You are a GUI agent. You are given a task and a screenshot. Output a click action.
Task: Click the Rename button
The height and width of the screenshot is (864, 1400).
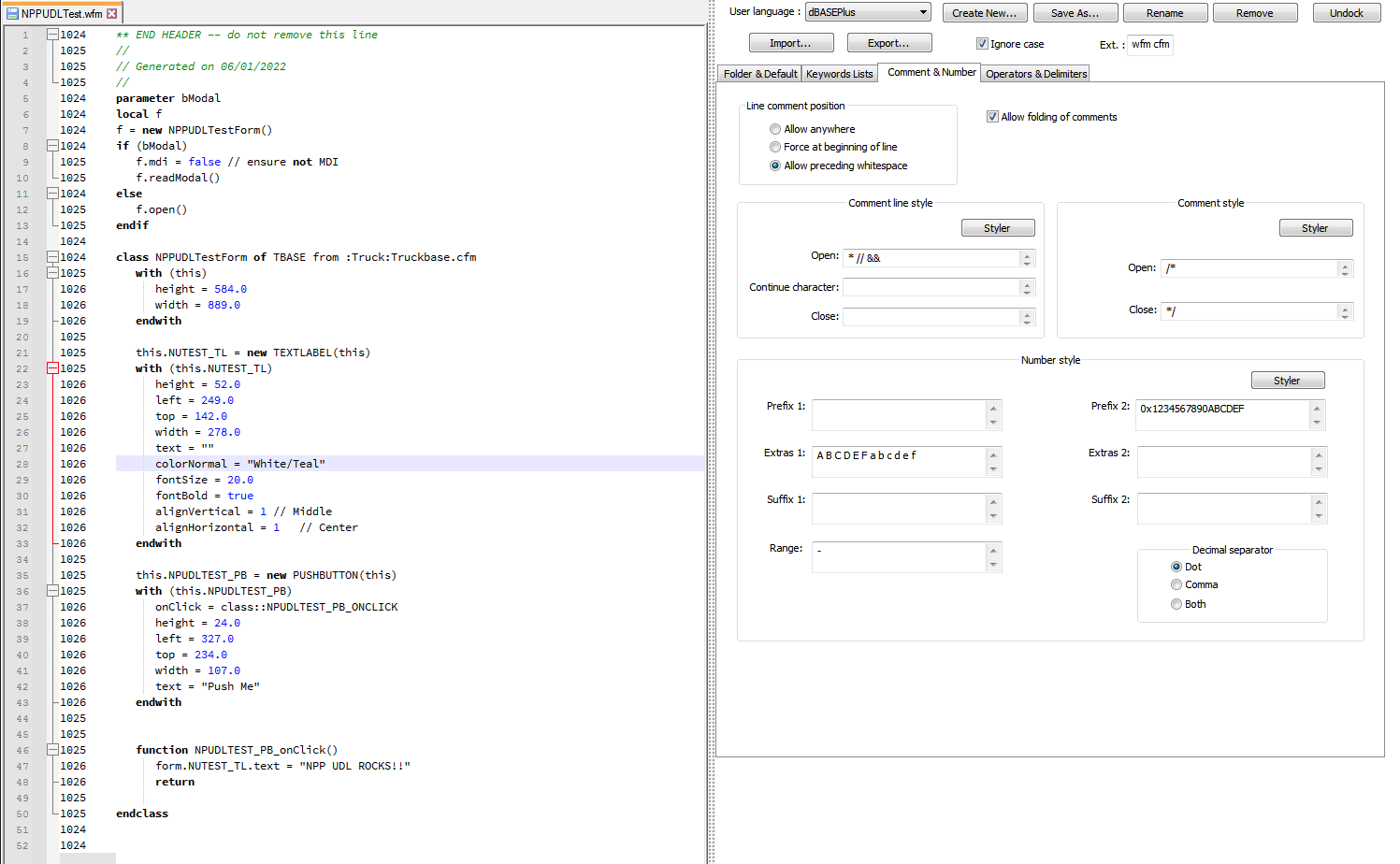point(1165,13)
